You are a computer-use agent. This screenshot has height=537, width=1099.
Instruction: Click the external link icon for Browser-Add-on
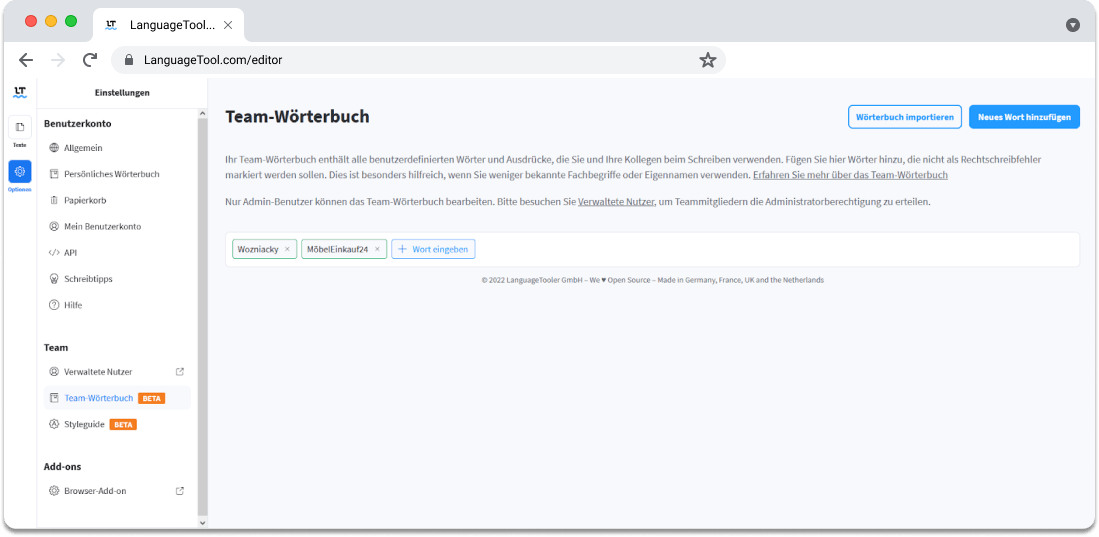tap(179, 491)
